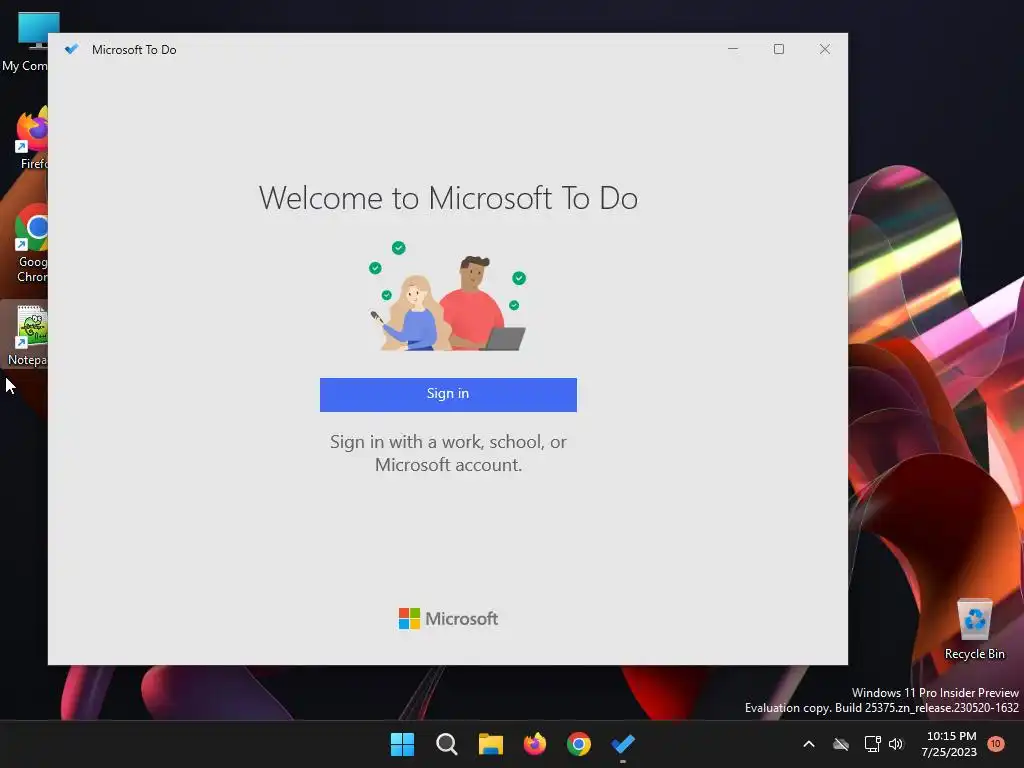The width and height of the screenshot is (1024, 768).
Task: Close the Microsoft To Do window
Action: (x=825, y=49)
